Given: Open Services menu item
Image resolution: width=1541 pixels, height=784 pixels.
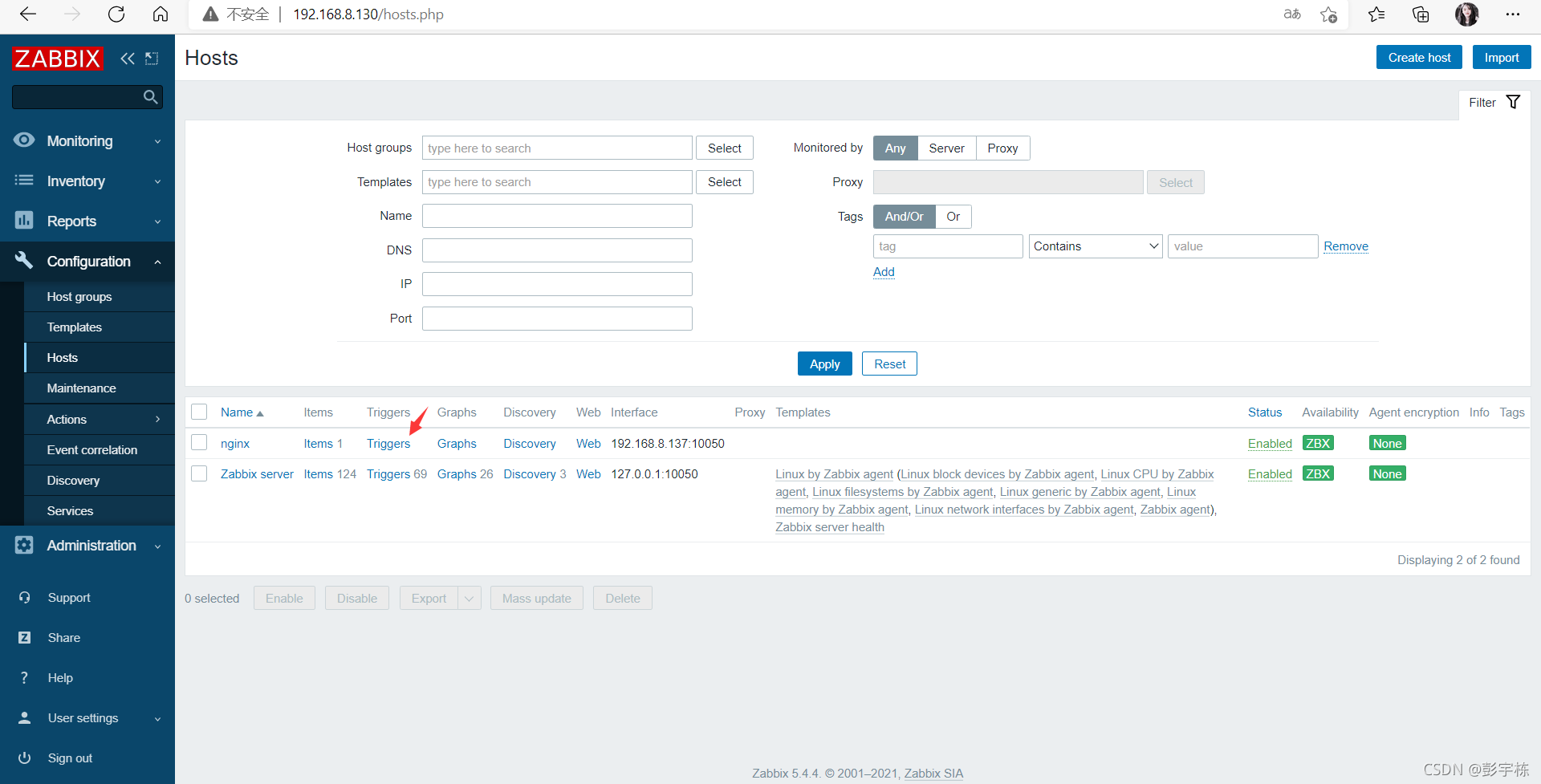Looking at the screenshot, I should click(x=100, y=511).
